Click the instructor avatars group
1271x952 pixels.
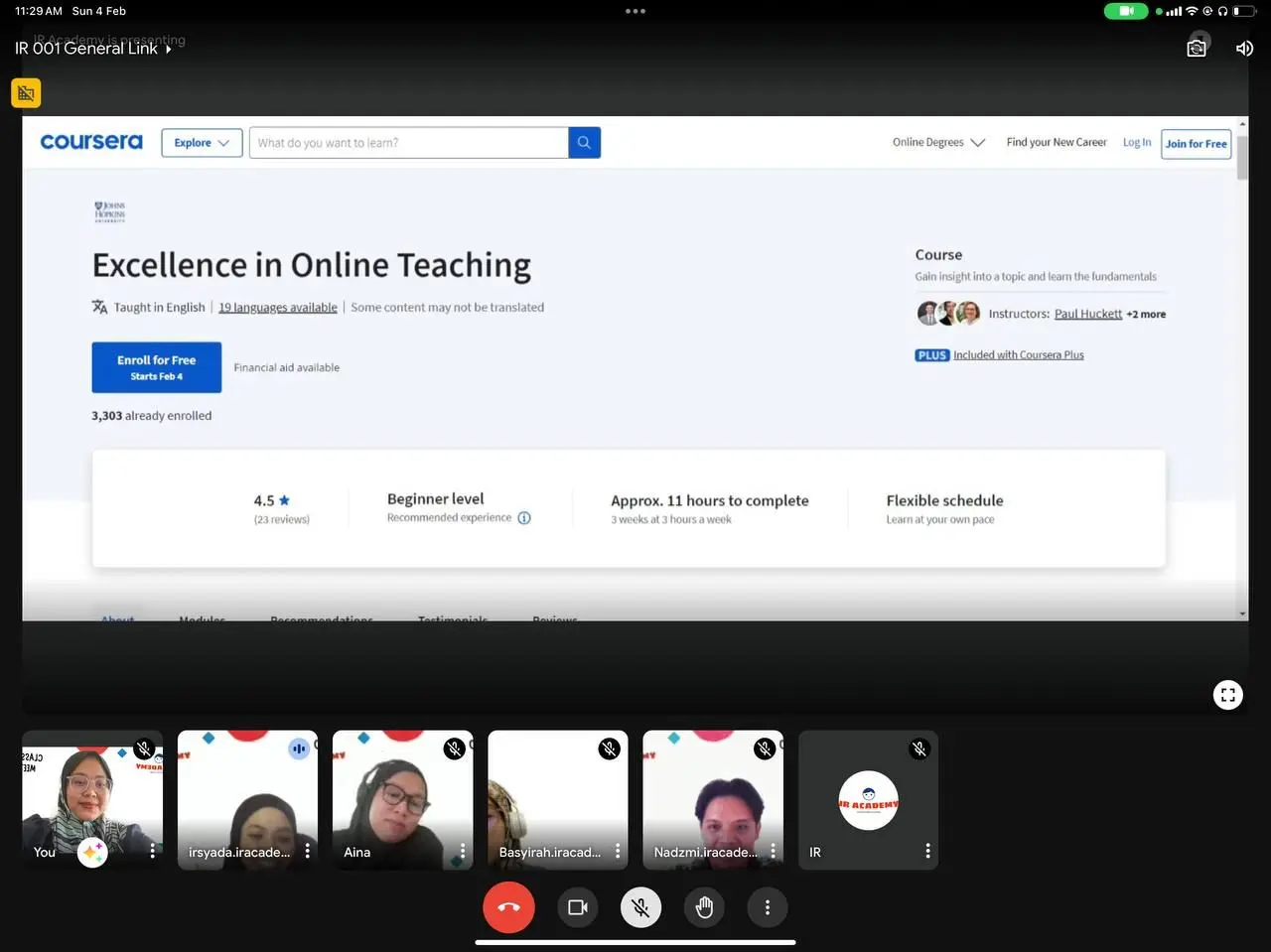948,314
